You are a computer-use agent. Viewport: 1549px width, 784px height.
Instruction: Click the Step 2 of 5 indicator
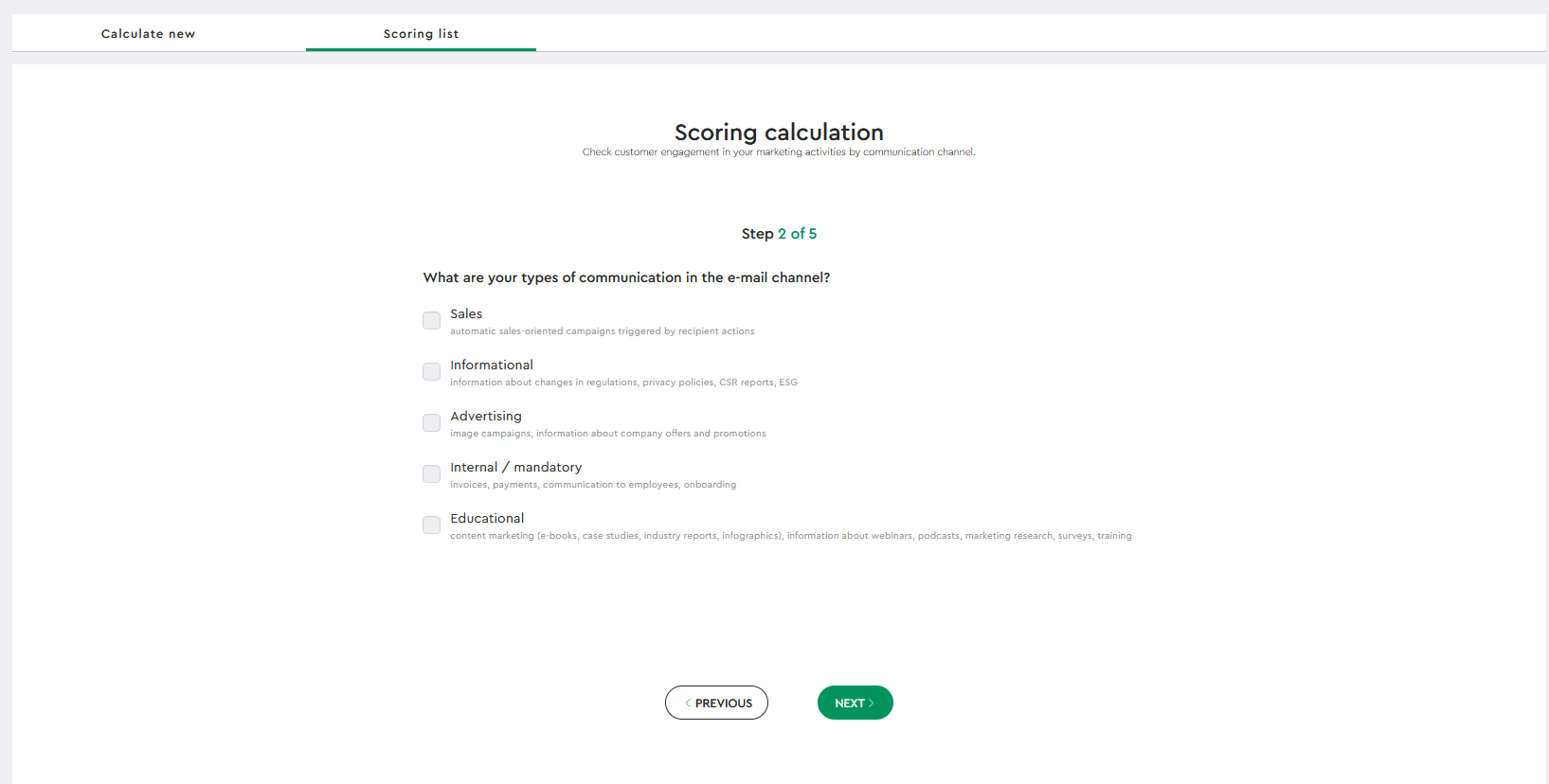tap(779, 234)
